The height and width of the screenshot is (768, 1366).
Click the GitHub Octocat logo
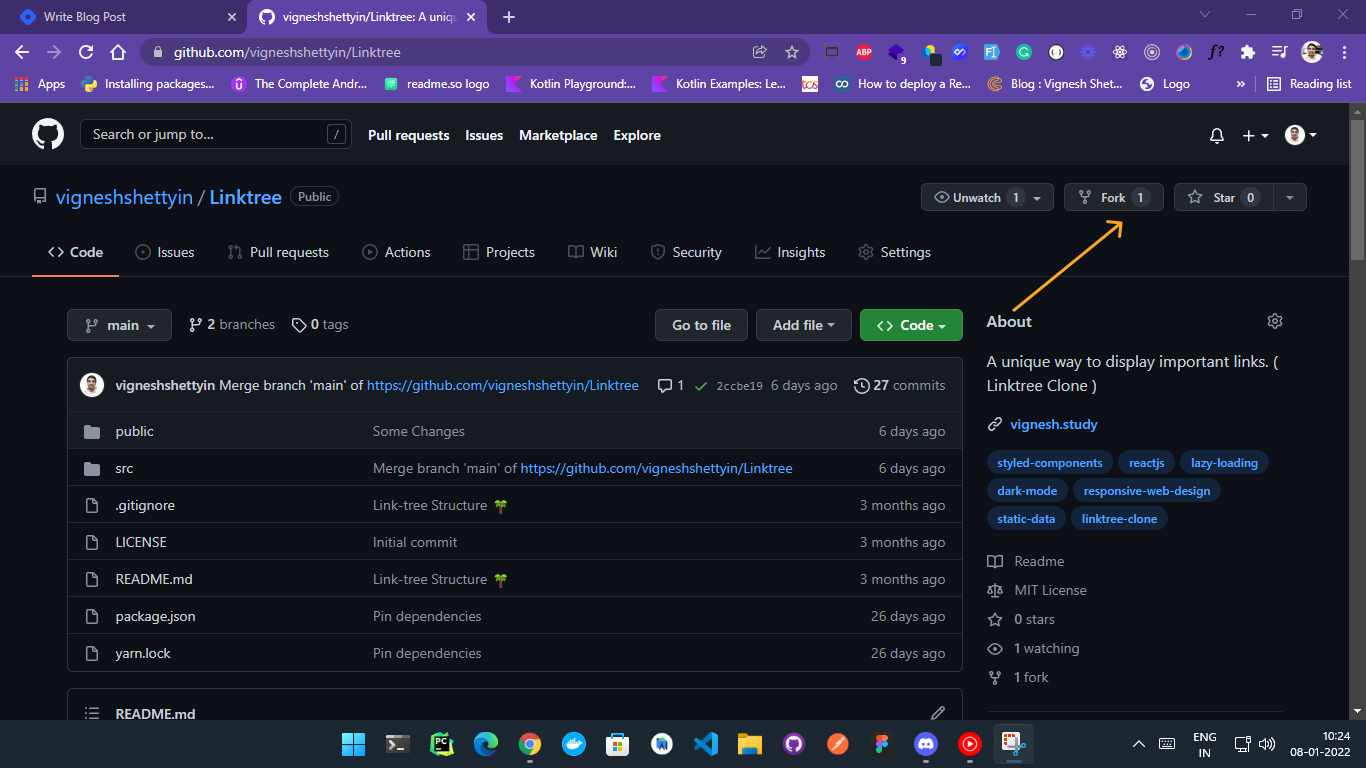[x=48, y=134]
